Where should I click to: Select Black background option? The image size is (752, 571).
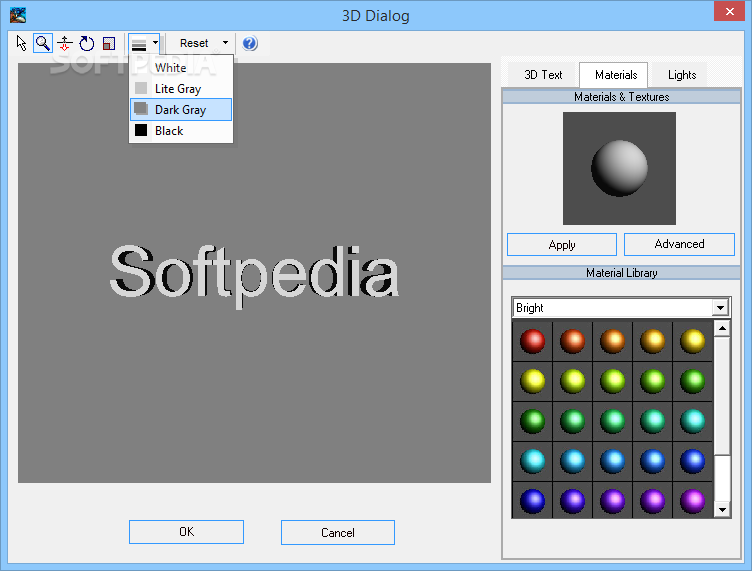[x=181, y=131]
